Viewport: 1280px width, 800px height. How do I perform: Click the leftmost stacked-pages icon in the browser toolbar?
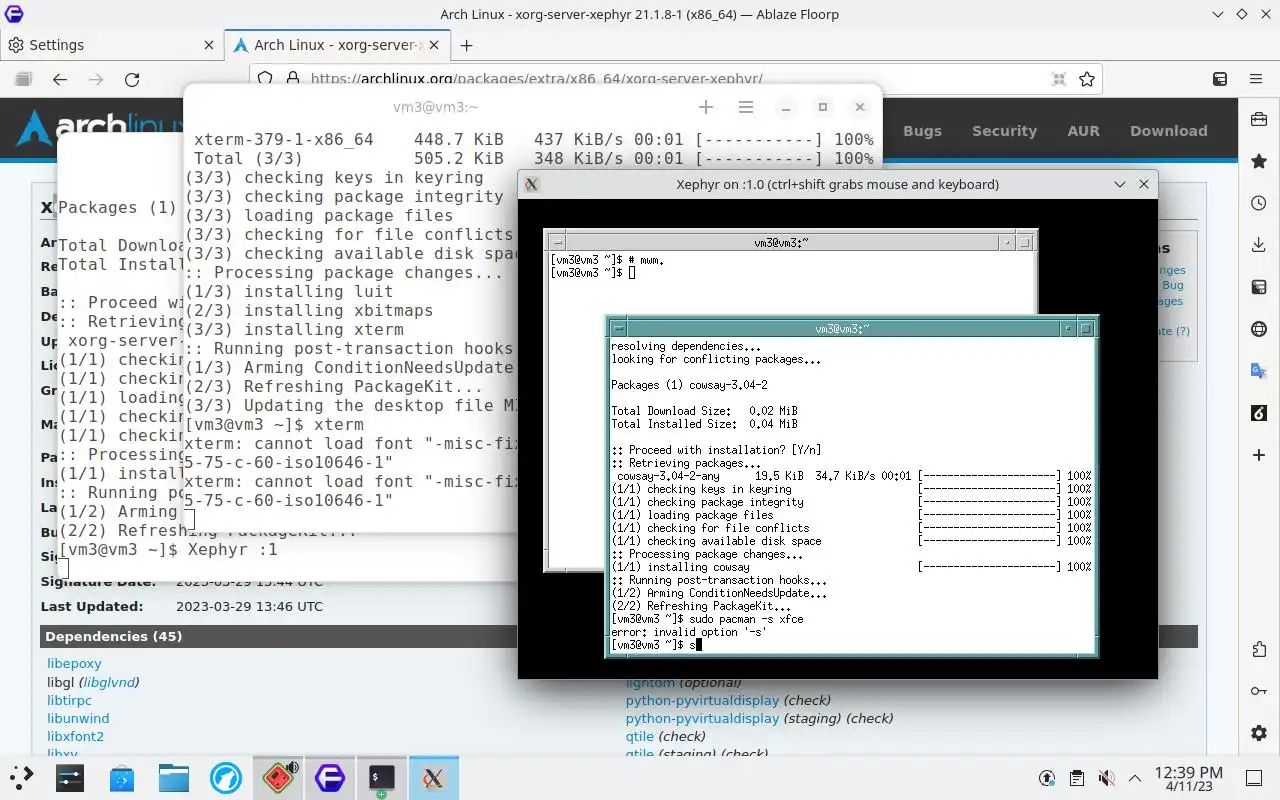[24, 79]
